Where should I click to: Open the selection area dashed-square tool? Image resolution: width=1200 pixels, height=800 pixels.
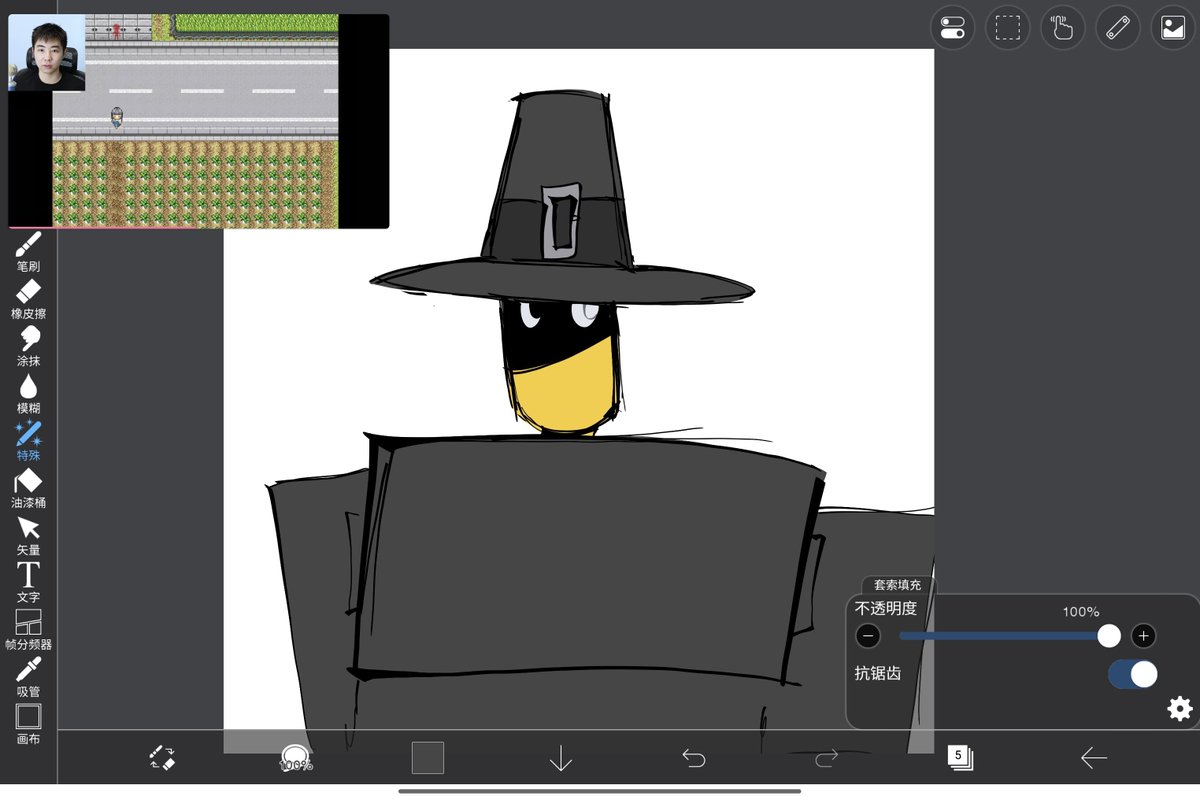tap(1007, 28)
